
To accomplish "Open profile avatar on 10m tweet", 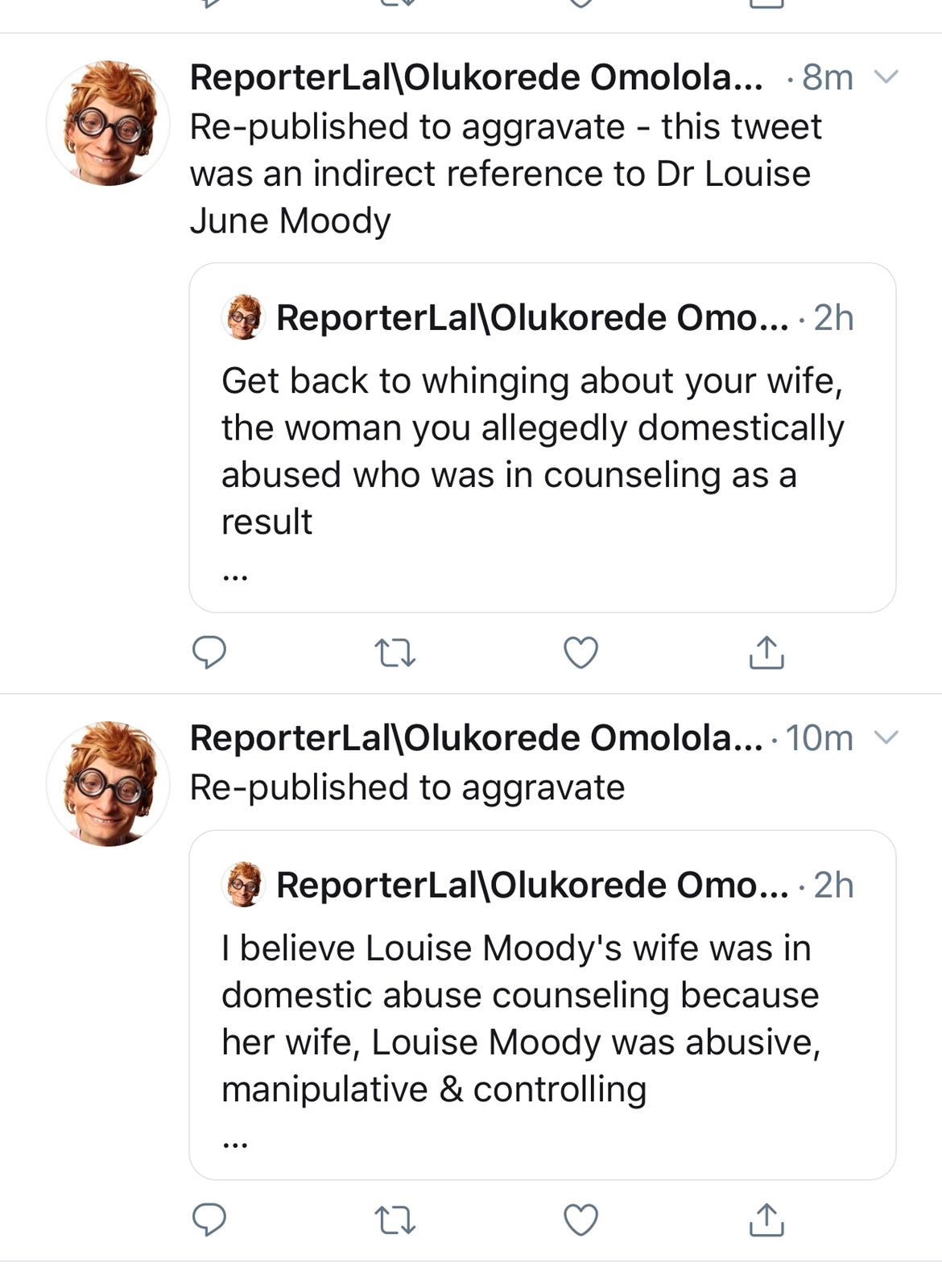I will (x=108, y=783).
